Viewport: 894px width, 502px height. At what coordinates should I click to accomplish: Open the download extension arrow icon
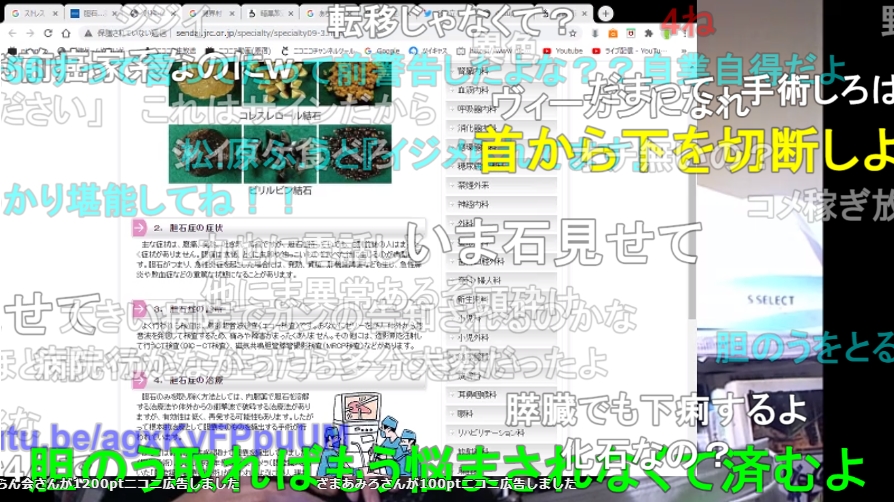tap(595, 34)
